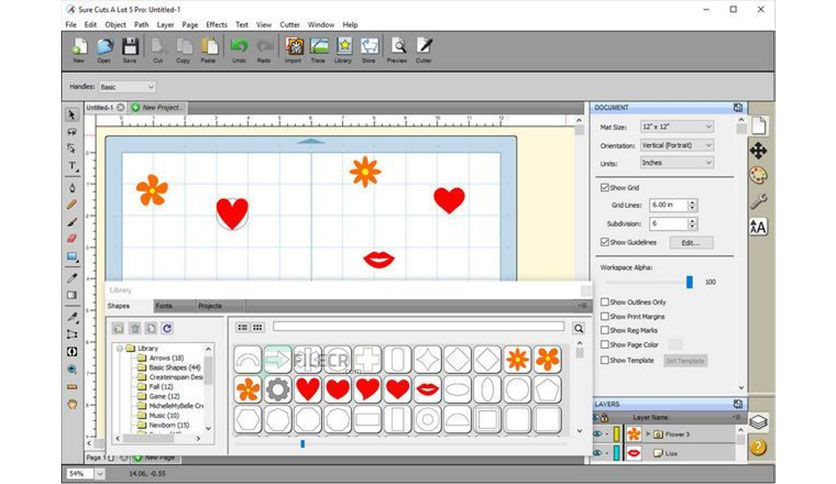
Task: Click the Cutter toolbar icon
Action: [x=424, y=49]
